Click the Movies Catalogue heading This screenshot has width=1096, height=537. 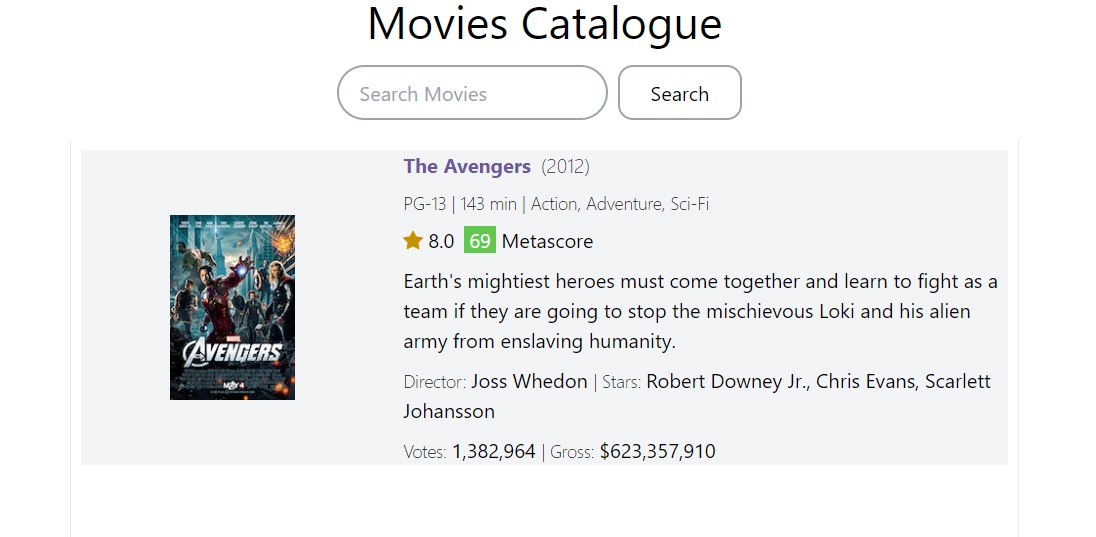pos(545,24)
